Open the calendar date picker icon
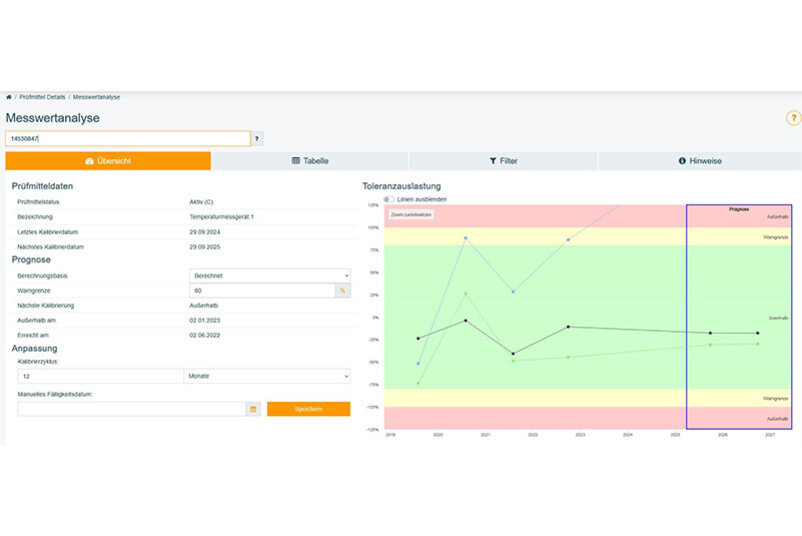Viewport: 802px width, 536px height. (253, 409)
